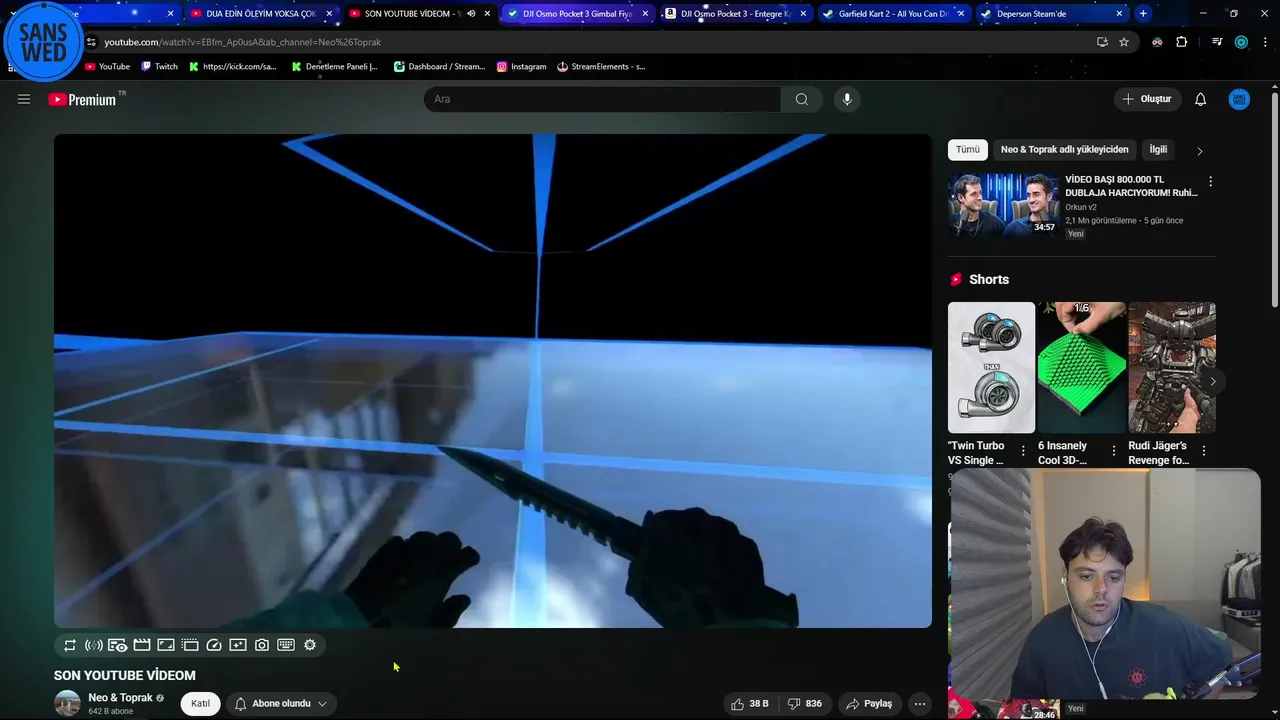Image resolution: width=1280 pixels, height=720 pixels.
Task: Open the menu of the Rudi Jäger's Revenge short
Action: 1204,451
